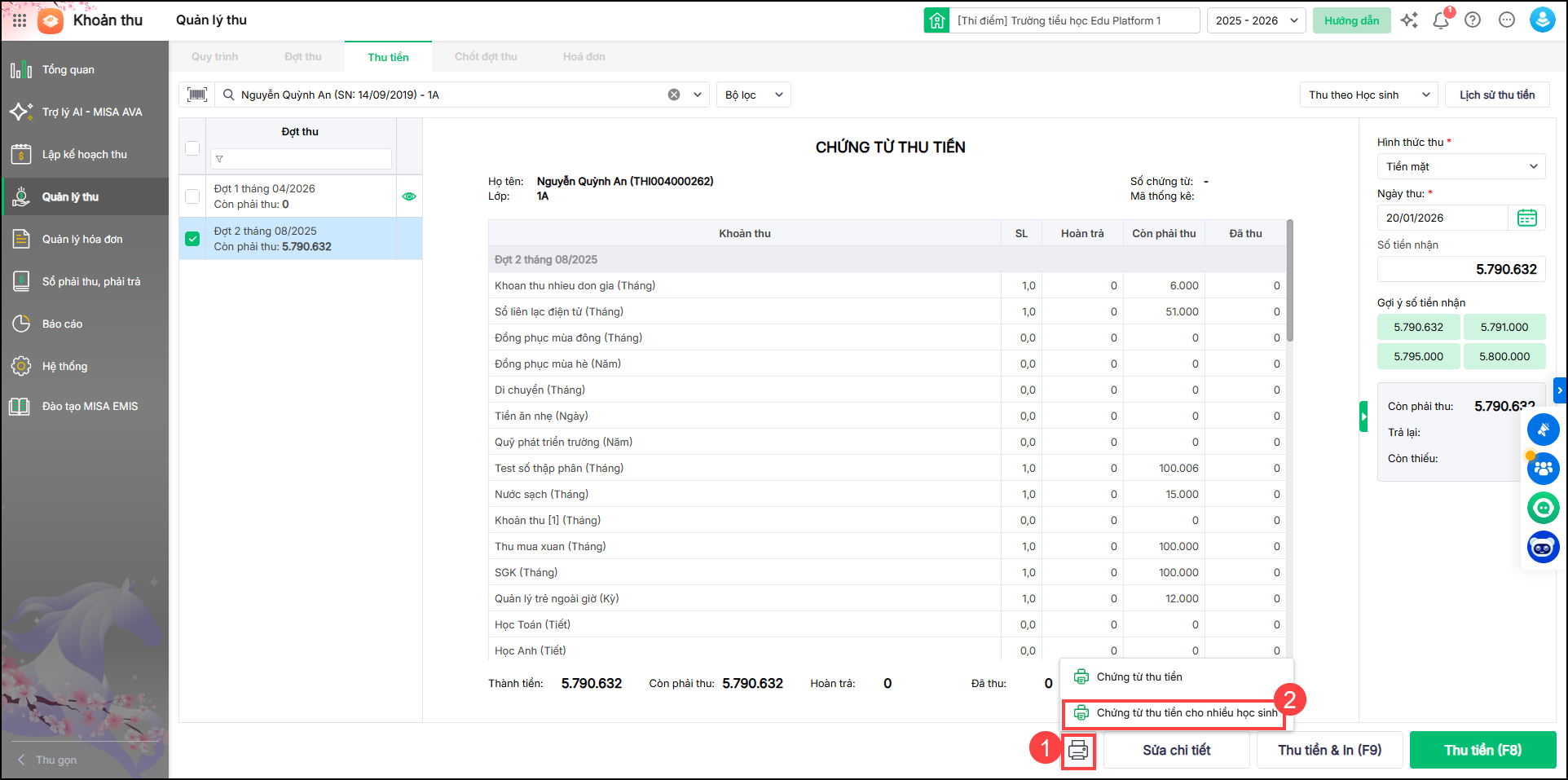Click the barcode scanner icon
Screen dimensions: 1568x780
(197, 95)
